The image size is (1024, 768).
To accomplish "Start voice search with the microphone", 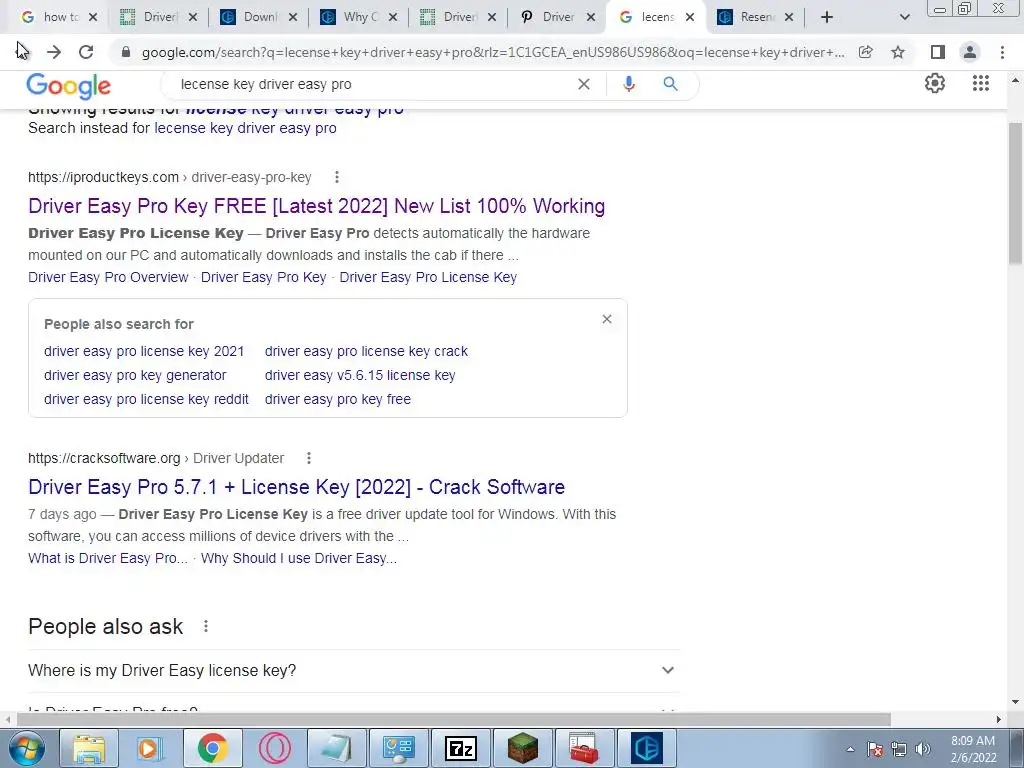I will [x=629, y=84].
